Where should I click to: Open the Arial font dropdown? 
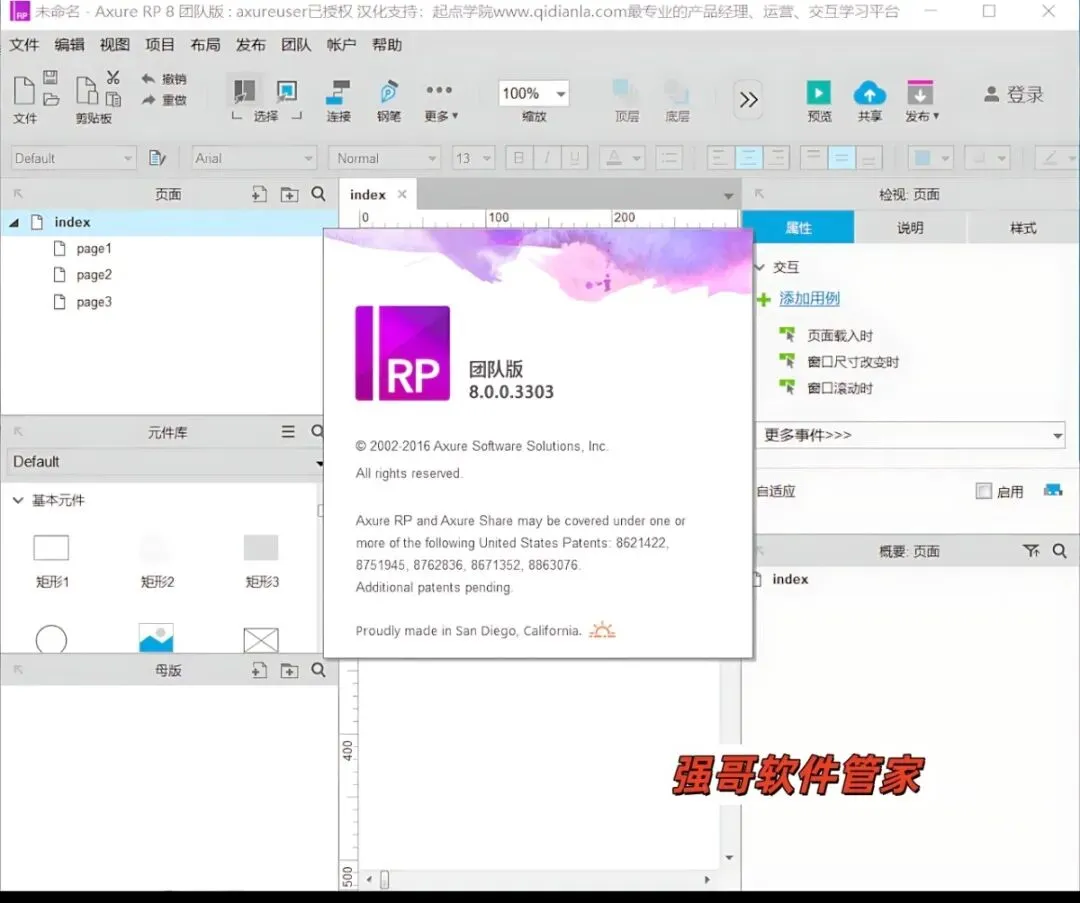click(x=254, y=158)
